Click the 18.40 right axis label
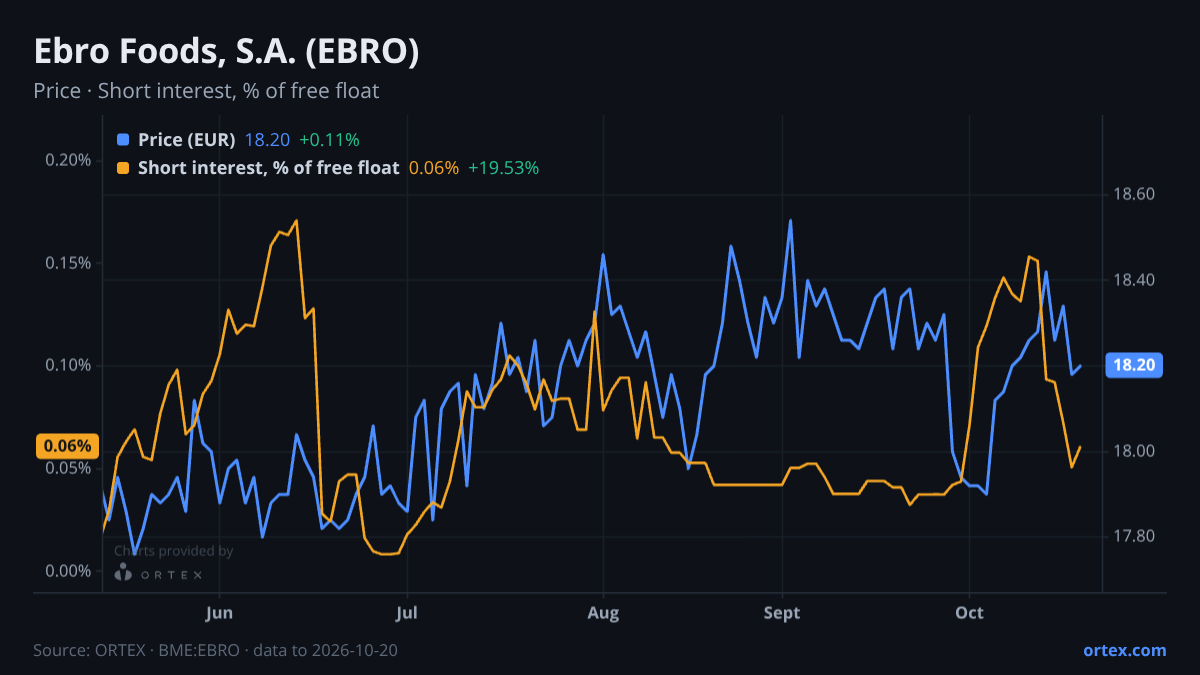 click(x=1134, y=280)
